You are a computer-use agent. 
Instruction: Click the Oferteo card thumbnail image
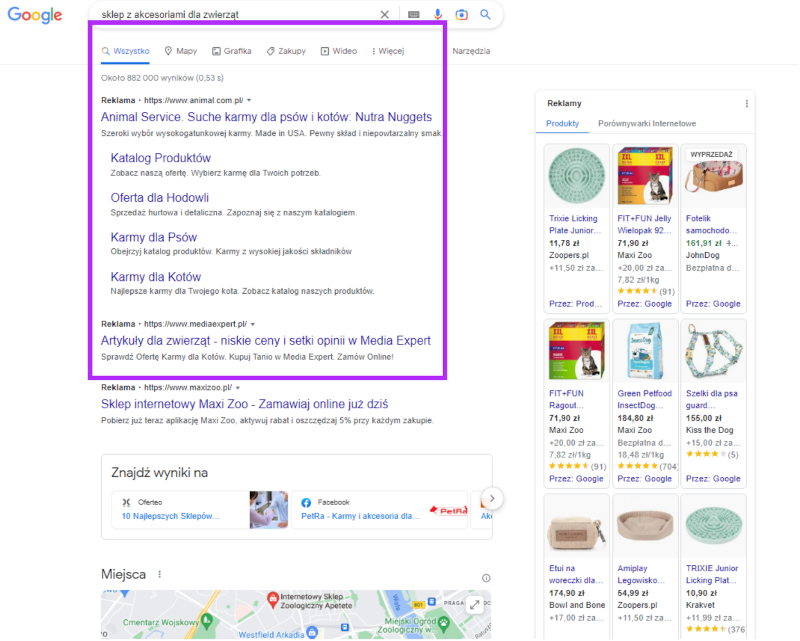click(x=269, y=509)
